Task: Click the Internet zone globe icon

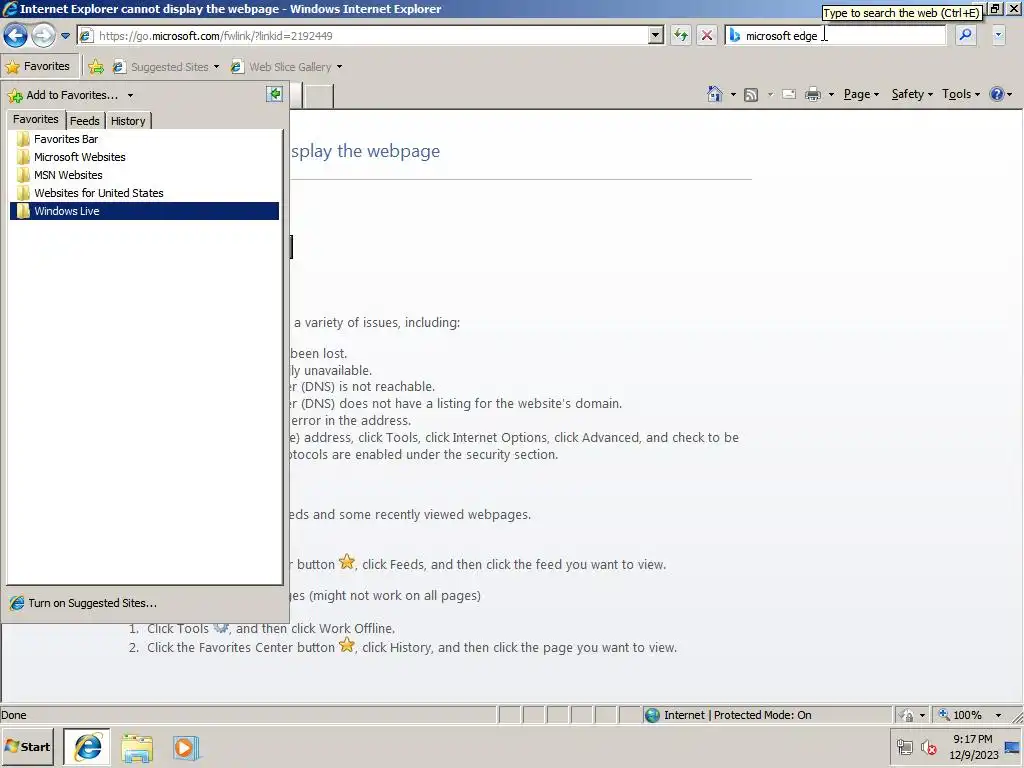Action: point(652,715)
